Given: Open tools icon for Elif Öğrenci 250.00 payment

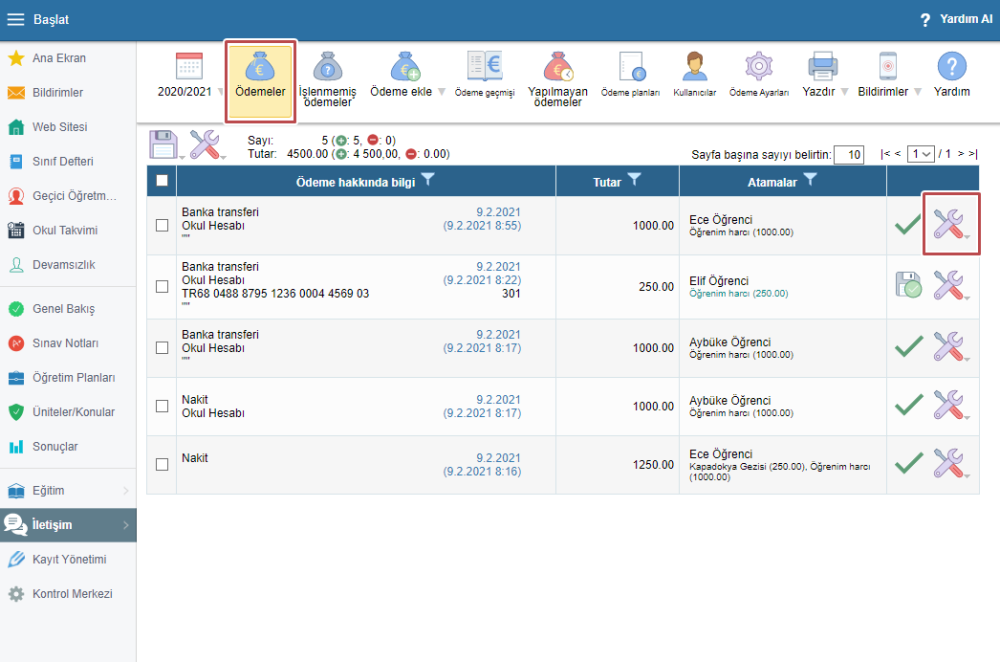Looking at the screenshot, I should tap(948, 285).
